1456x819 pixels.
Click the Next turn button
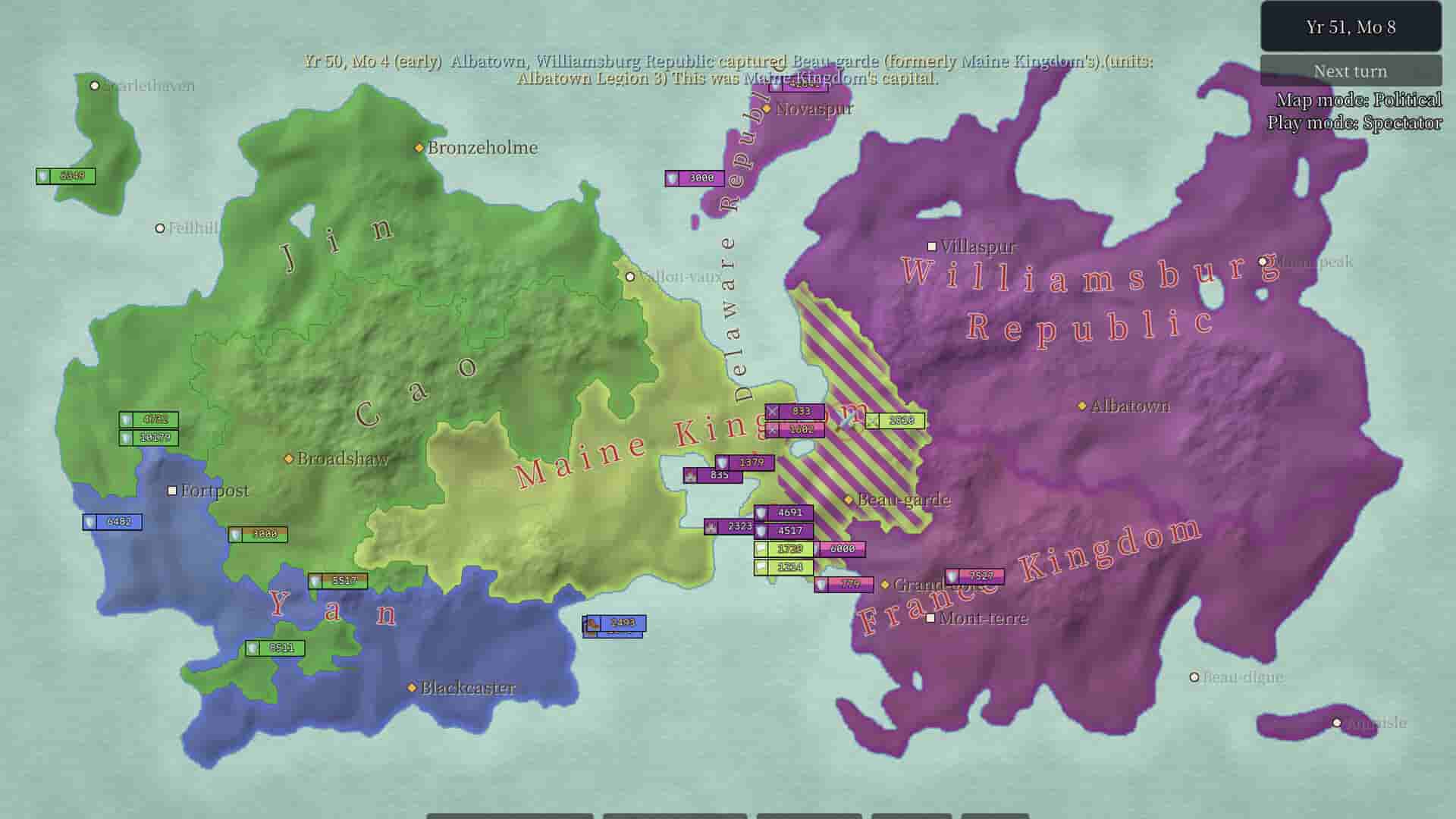coord(1351,71)
